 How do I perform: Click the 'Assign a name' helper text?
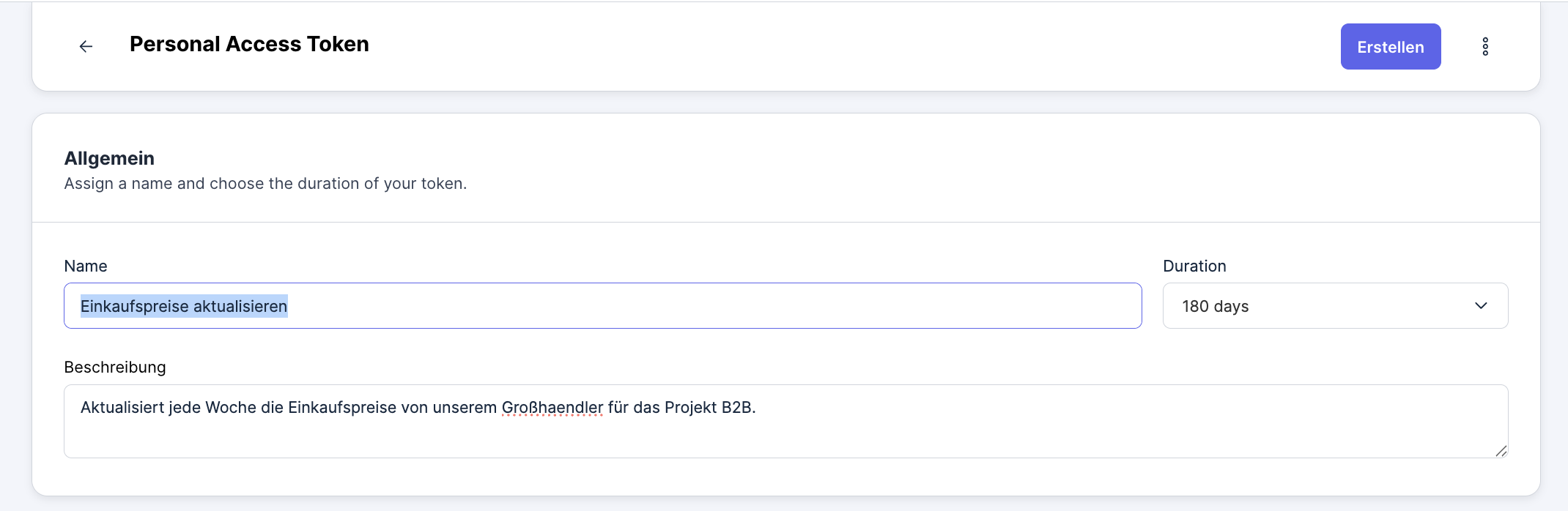coord(265,184)
